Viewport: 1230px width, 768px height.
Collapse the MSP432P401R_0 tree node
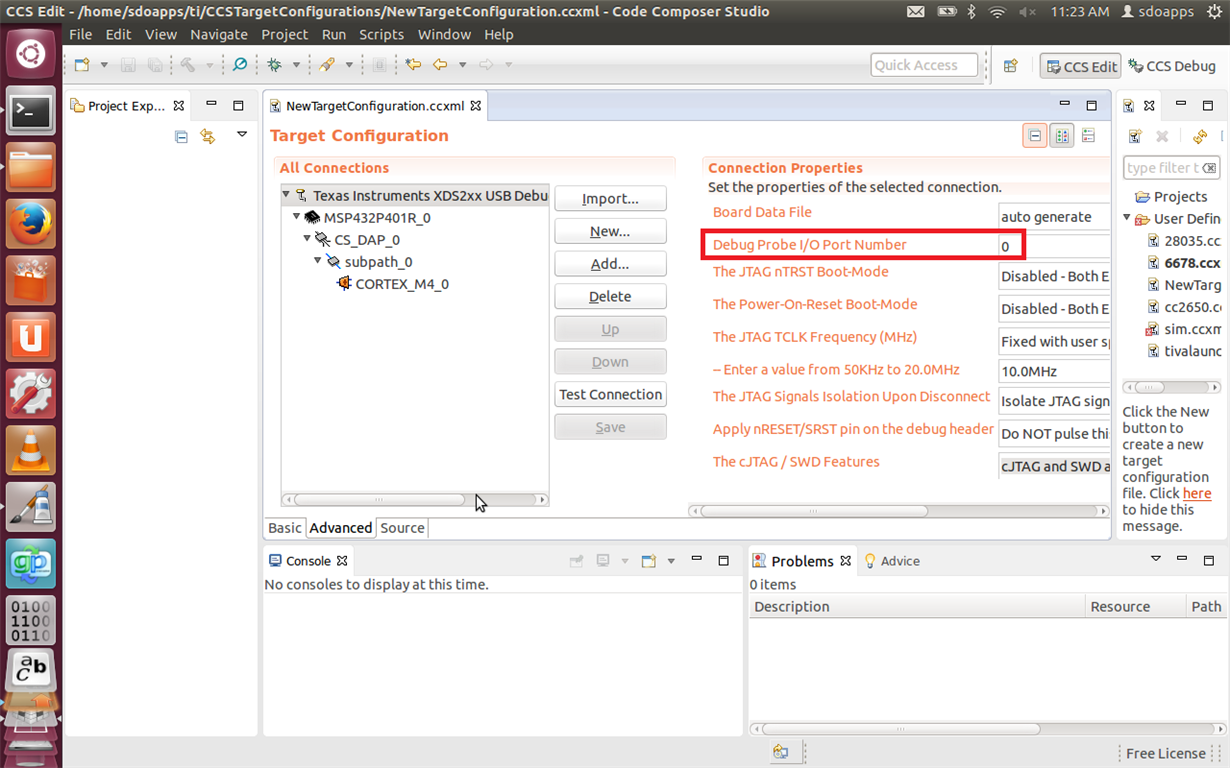tap(297, 217)
